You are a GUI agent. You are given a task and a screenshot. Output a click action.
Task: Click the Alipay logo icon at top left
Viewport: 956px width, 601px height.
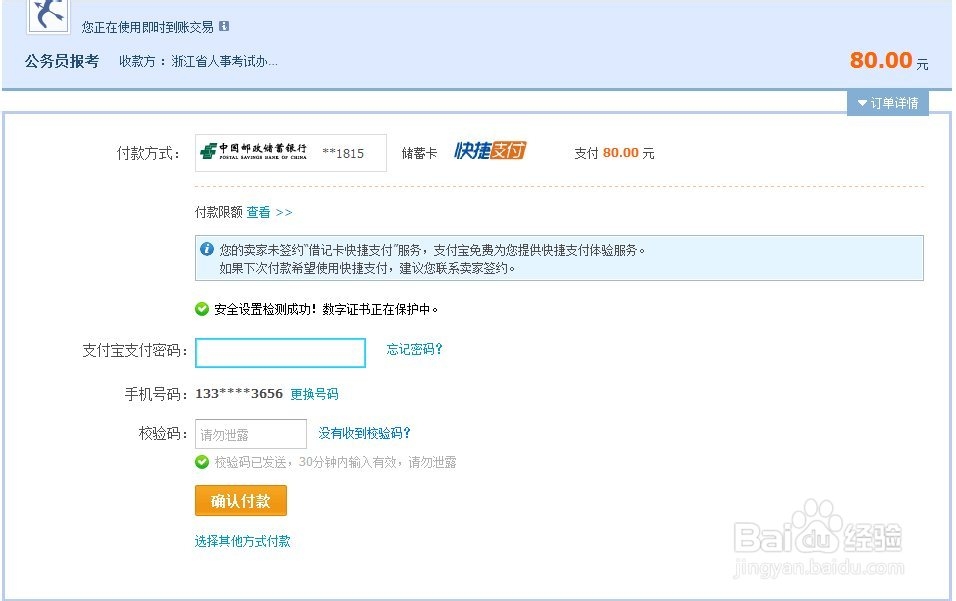(46, 16)
